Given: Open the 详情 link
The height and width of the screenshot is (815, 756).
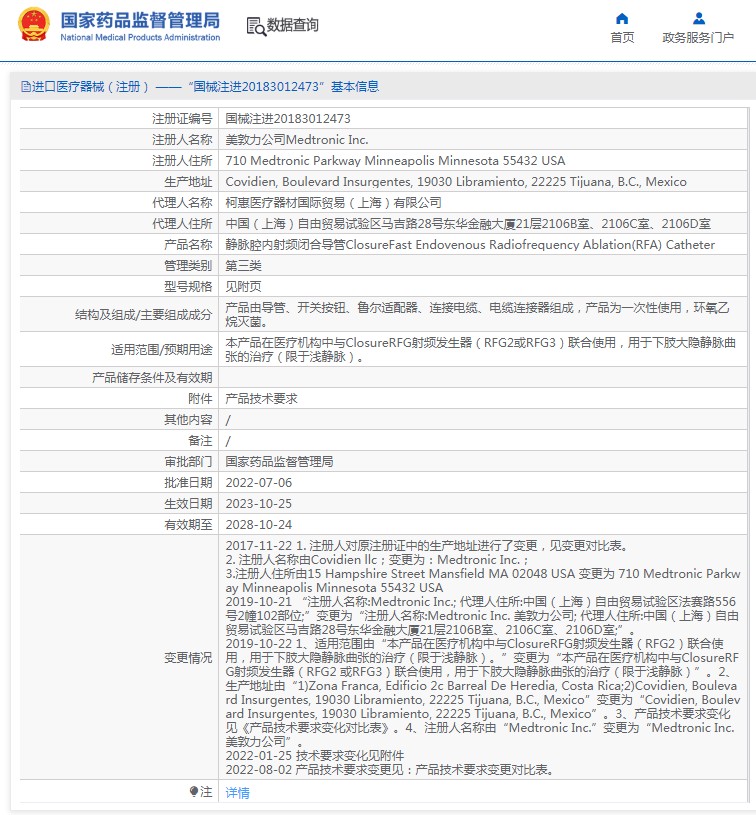Looking at the screenshot, I should [x=238, y=793].
